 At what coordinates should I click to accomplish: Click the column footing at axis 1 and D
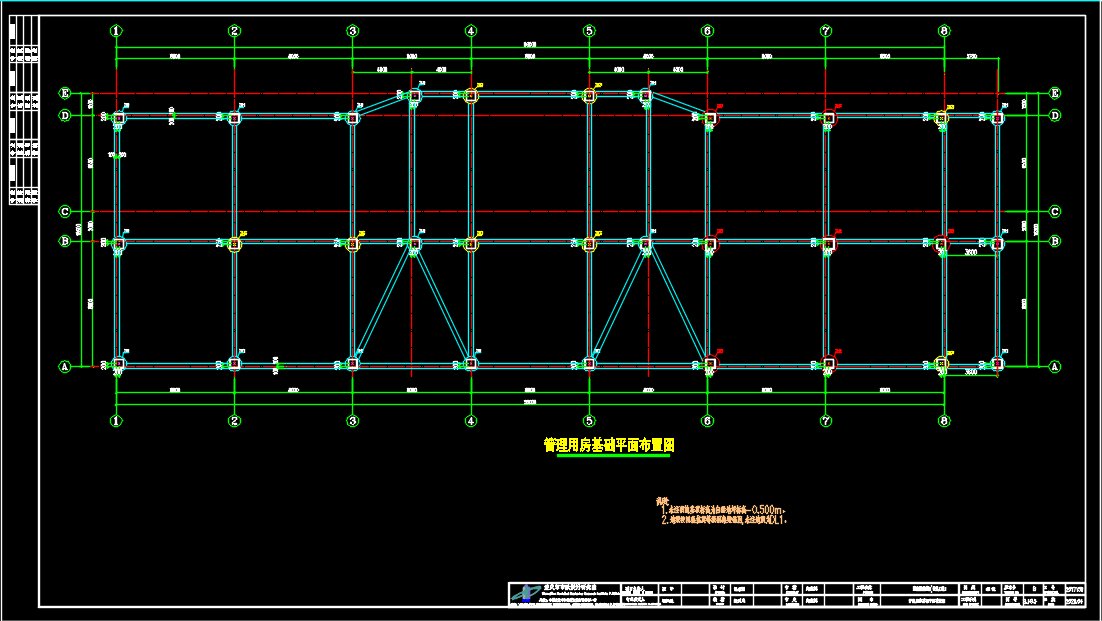pos(118,118)
